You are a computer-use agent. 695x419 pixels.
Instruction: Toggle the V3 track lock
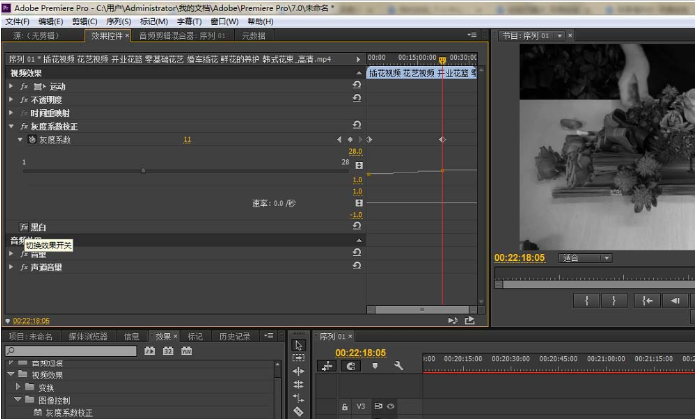pos(345,407)
